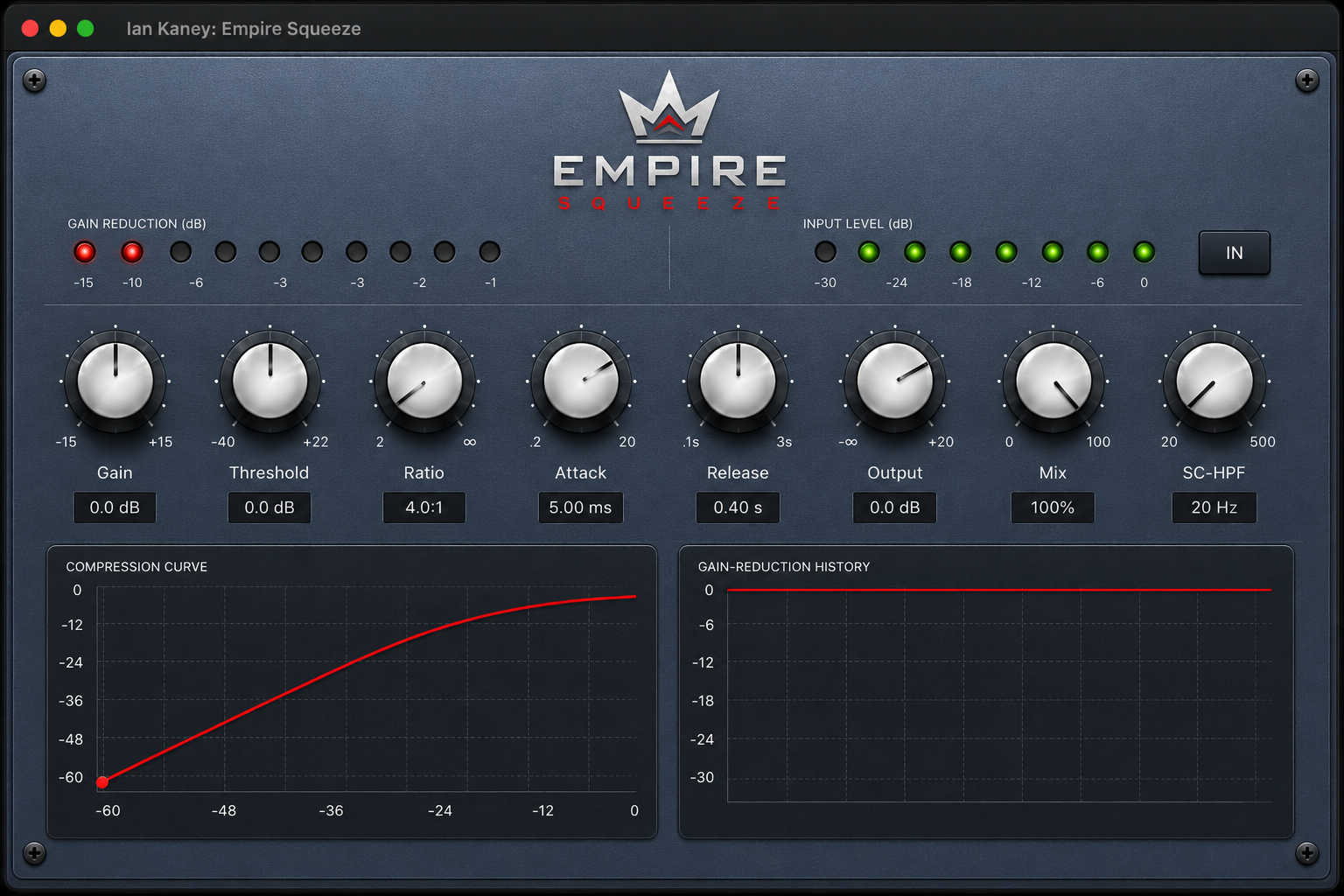Minimize window using yellow button
Image resolution: width=1344 pixels, height=896 pixels.
point(58,28)
